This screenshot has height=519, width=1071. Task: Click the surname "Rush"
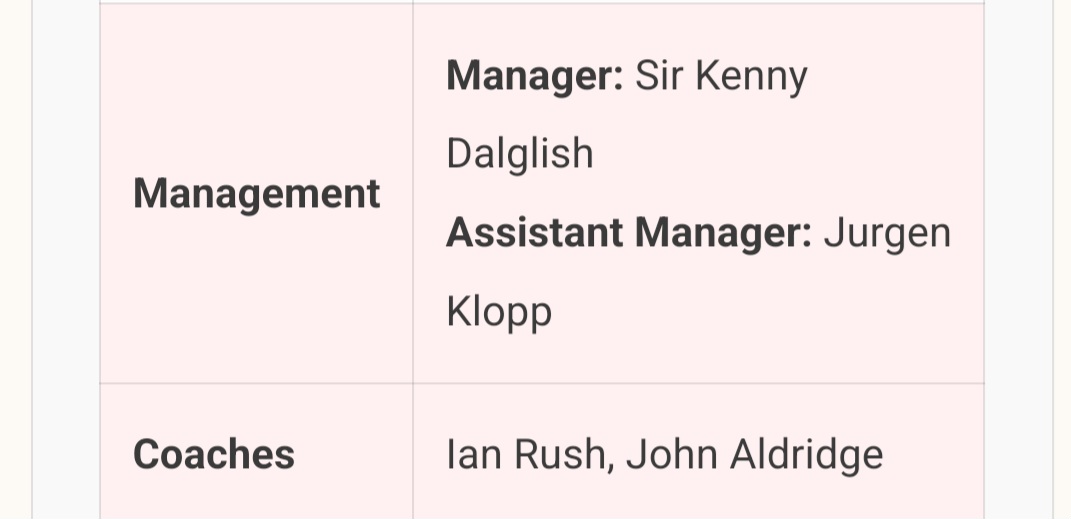tap(558, 455)
